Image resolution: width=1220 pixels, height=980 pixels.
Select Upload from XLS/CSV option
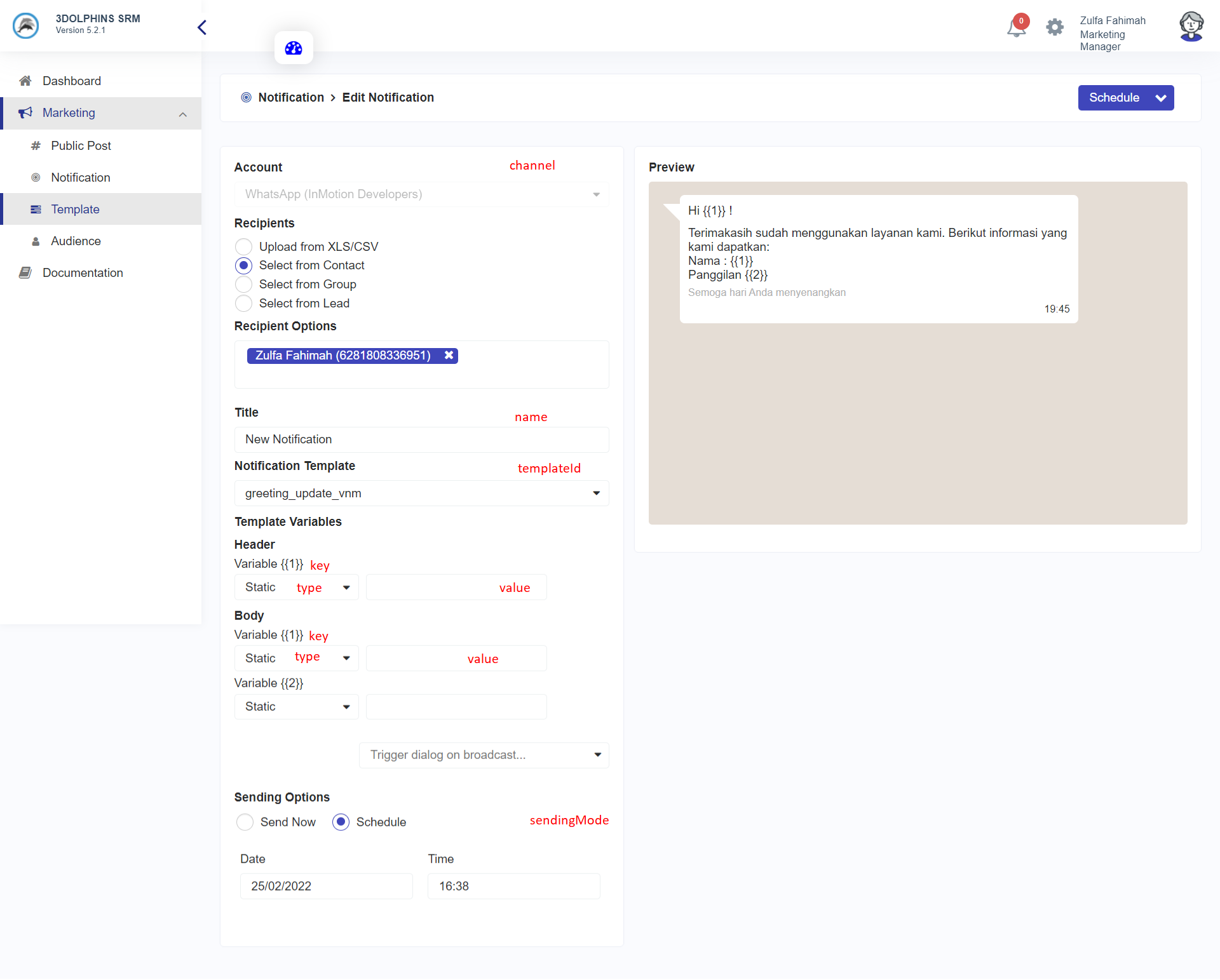pyautogui.click(x=243, y=246)
